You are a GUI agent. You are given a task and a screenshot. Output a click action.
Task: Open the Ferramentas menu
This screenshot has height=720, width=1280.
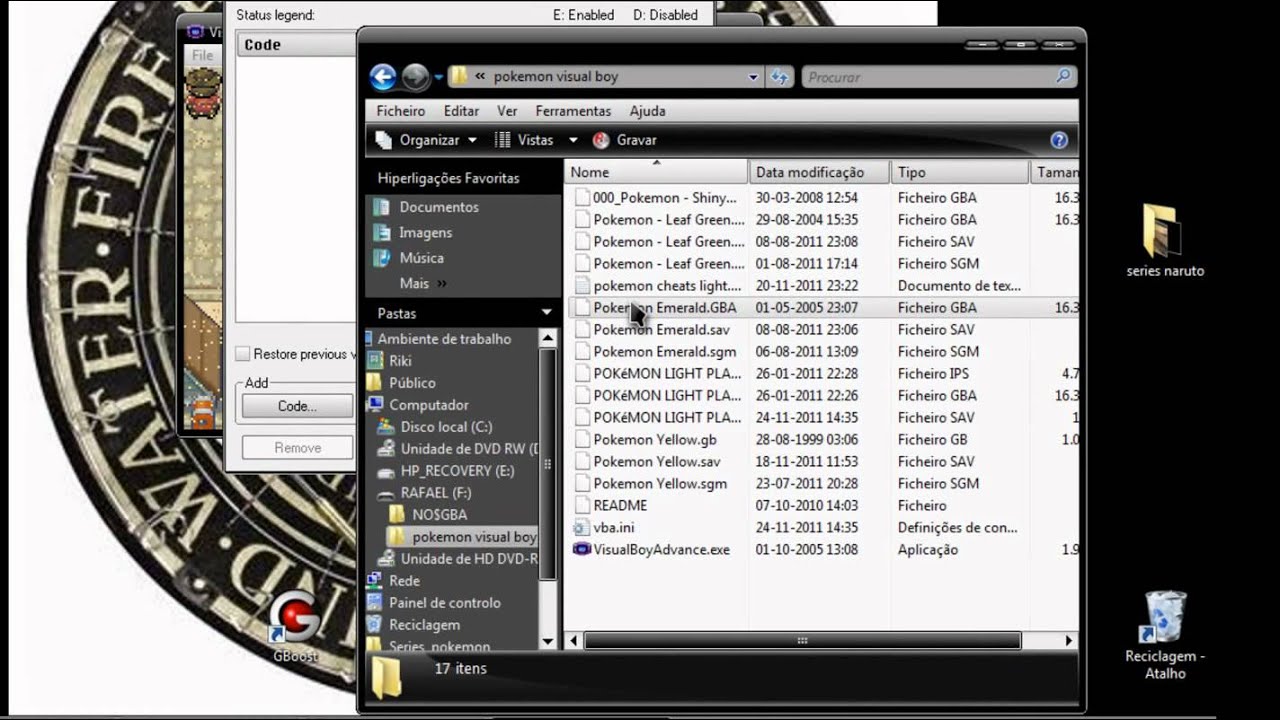pos(573,111)
